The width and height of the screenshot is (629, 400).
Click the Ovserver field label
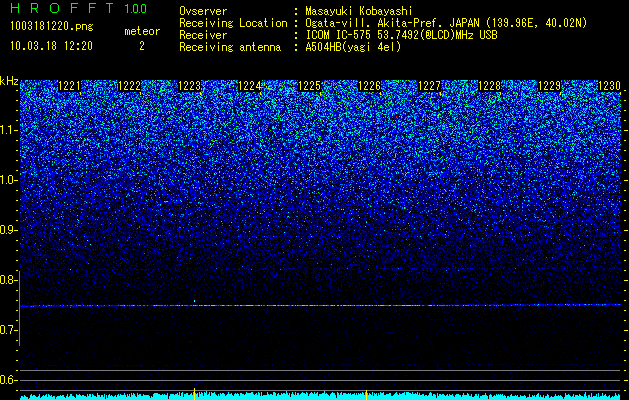pos(203,11)
